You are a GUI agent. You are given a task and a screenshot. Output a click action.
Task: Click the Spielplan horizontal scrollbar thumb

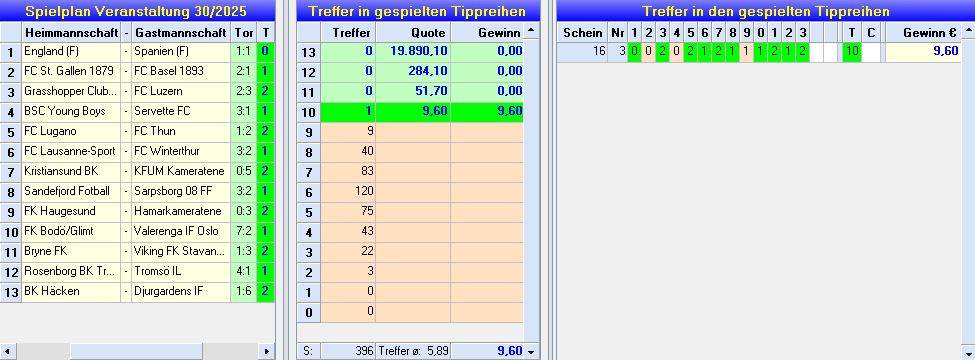136,351
